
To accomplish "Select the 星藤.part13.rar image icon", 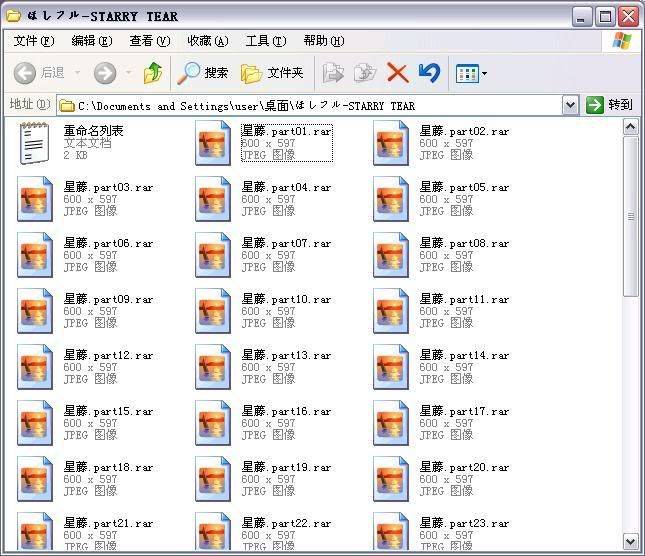I will click(x=213, y=367).
